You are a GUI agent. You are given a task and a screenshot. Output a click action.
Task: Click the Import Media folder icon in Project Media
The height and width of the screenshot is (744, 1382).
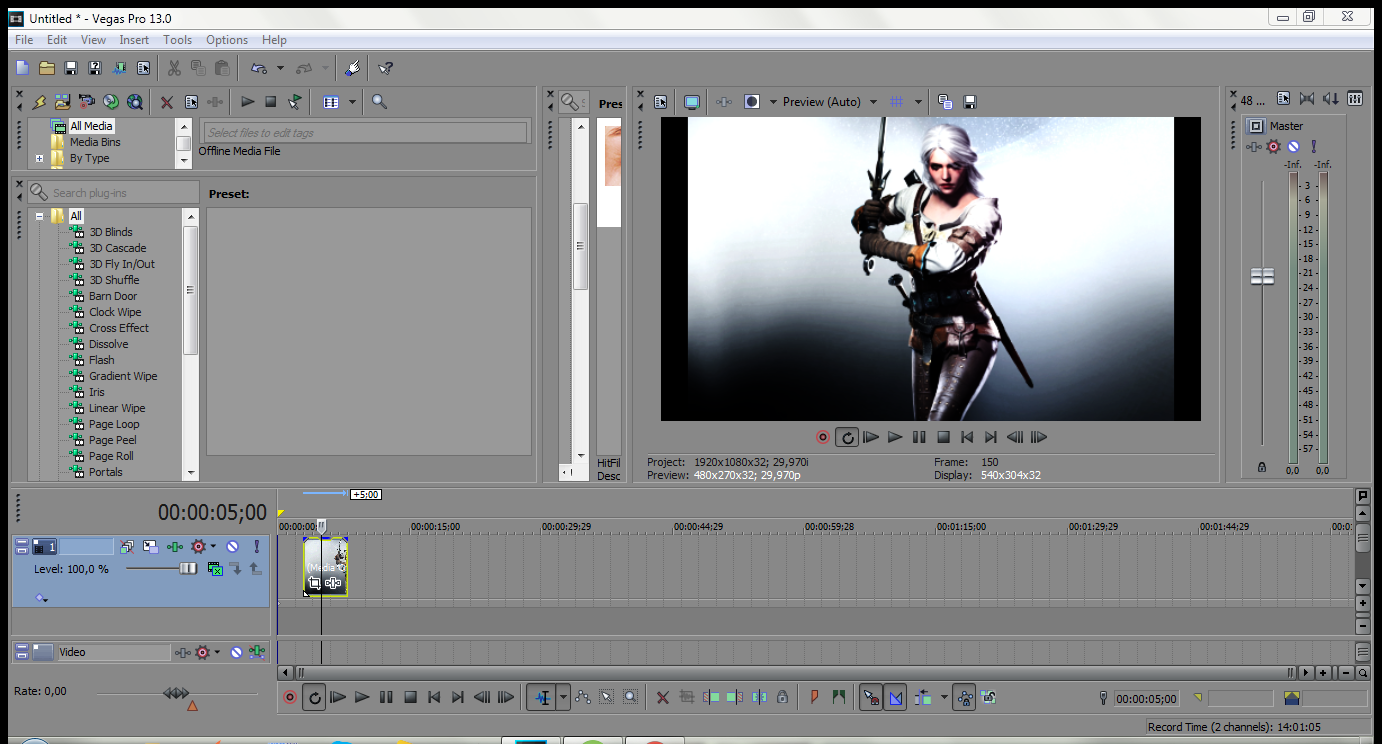click(62, 102)
